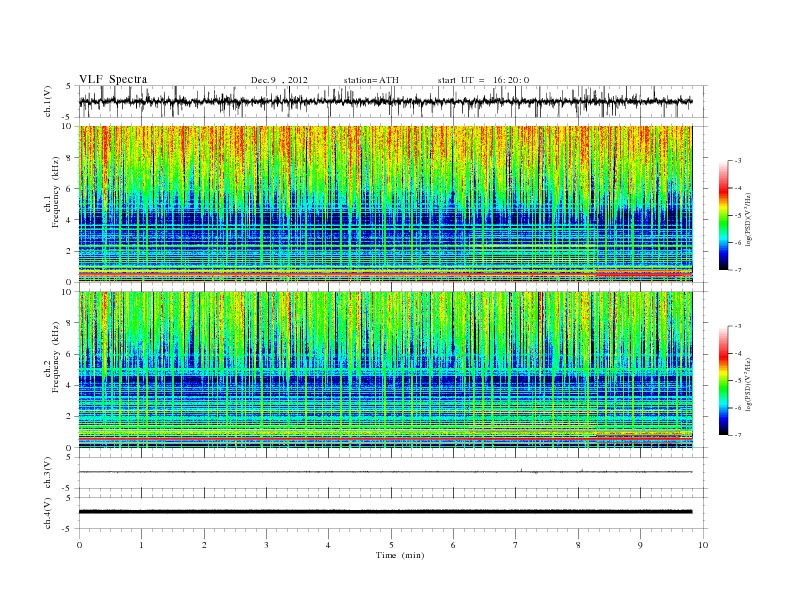Click the 'Time (min)' axis label
792x612 pixels.
pyautogui.click(x=400, y=555)
